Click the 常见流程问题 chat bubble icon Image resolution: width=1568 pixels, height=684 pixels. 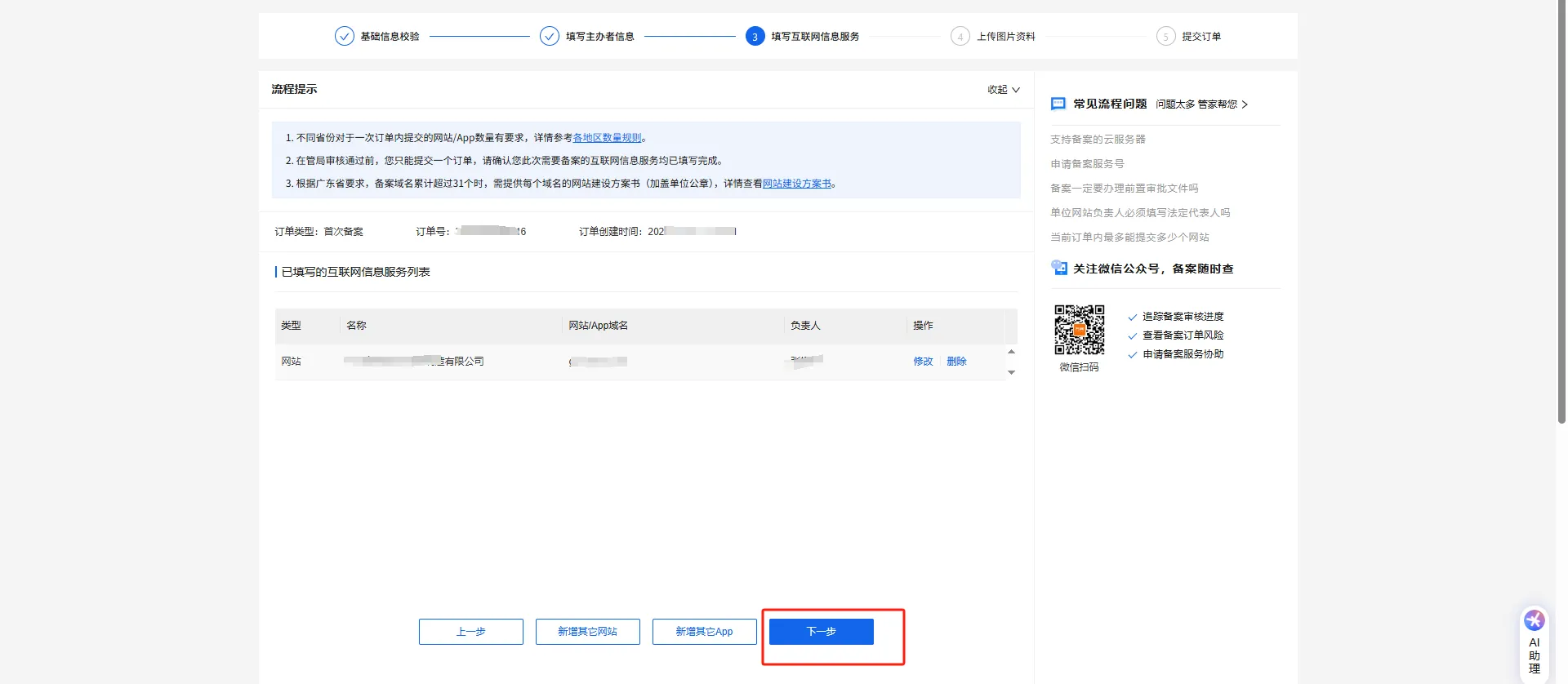(x=1058, y=104)
